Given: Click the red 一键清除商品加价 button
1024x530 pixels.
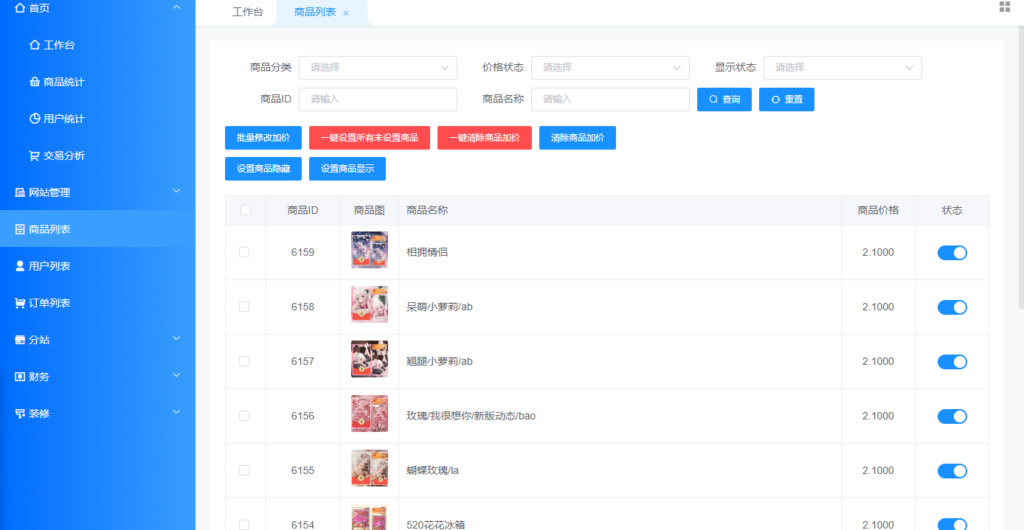Looking at the screenshot, I should pyautogui.click(x=485, y=138).
